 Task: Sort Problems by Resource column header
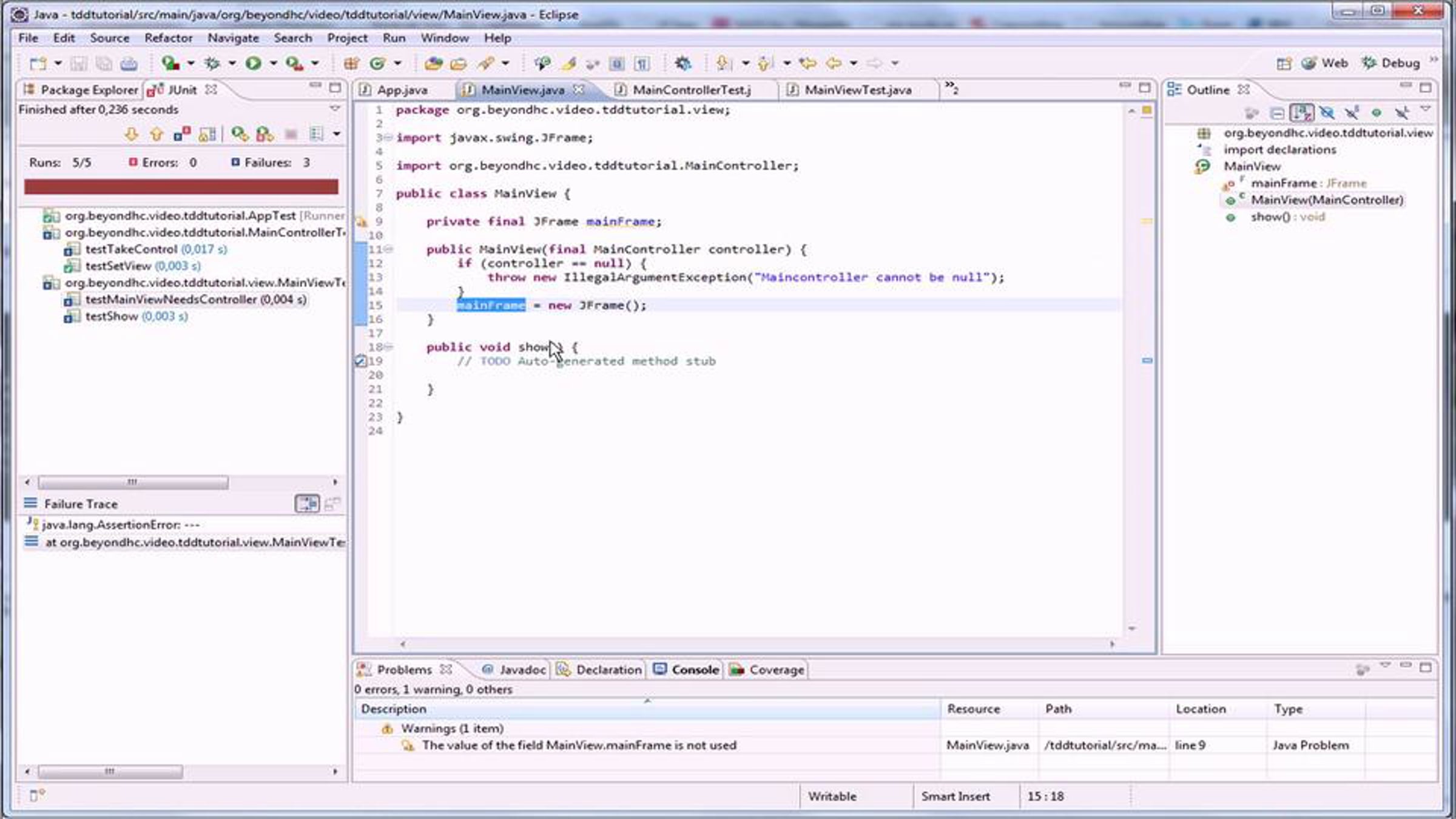point(990,709)
